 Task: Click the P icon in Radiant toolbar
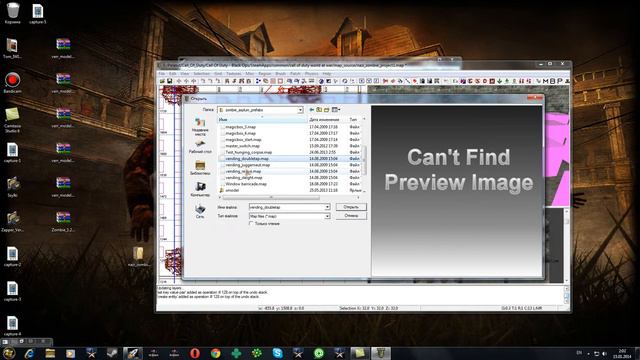(x=560, y=81)
